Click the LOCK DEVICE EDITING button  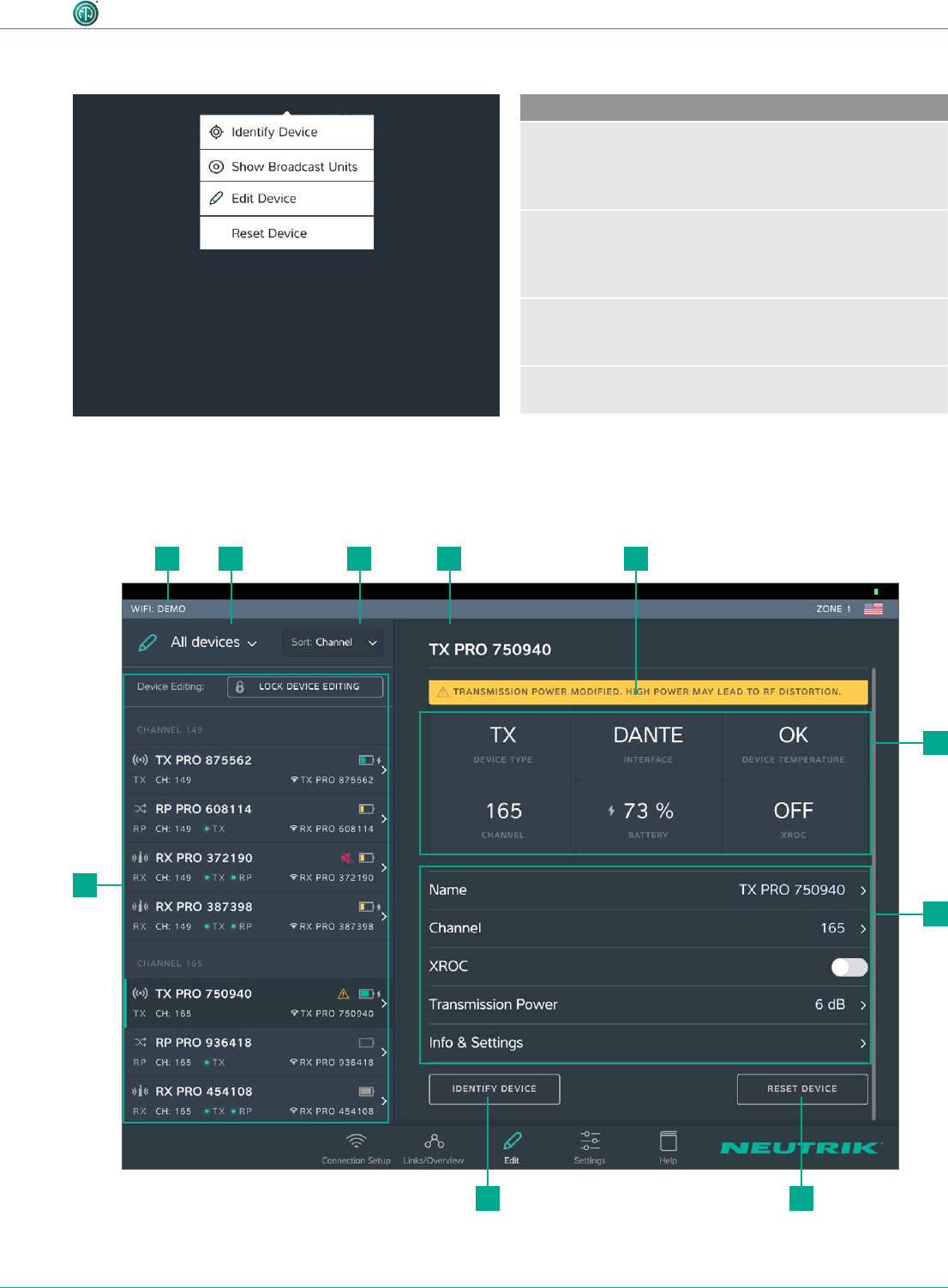click(x=305, y=686)
